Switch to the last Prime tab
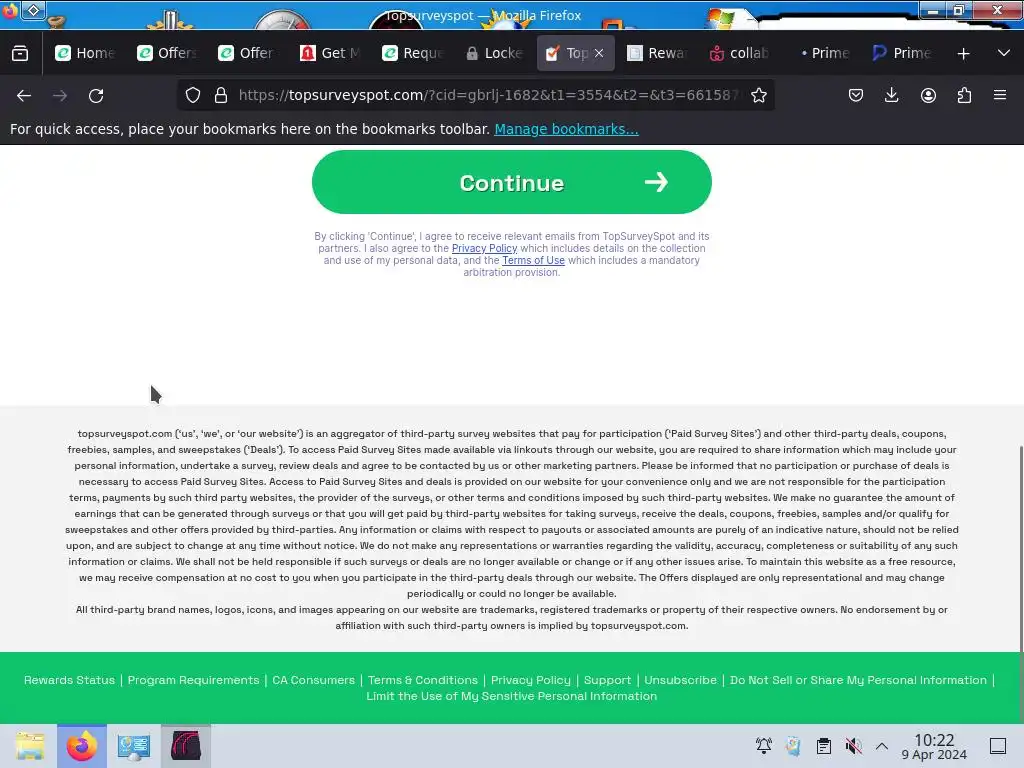This screenshot has height=768, width=1024. pyautogui.click(x=902, y=53)
